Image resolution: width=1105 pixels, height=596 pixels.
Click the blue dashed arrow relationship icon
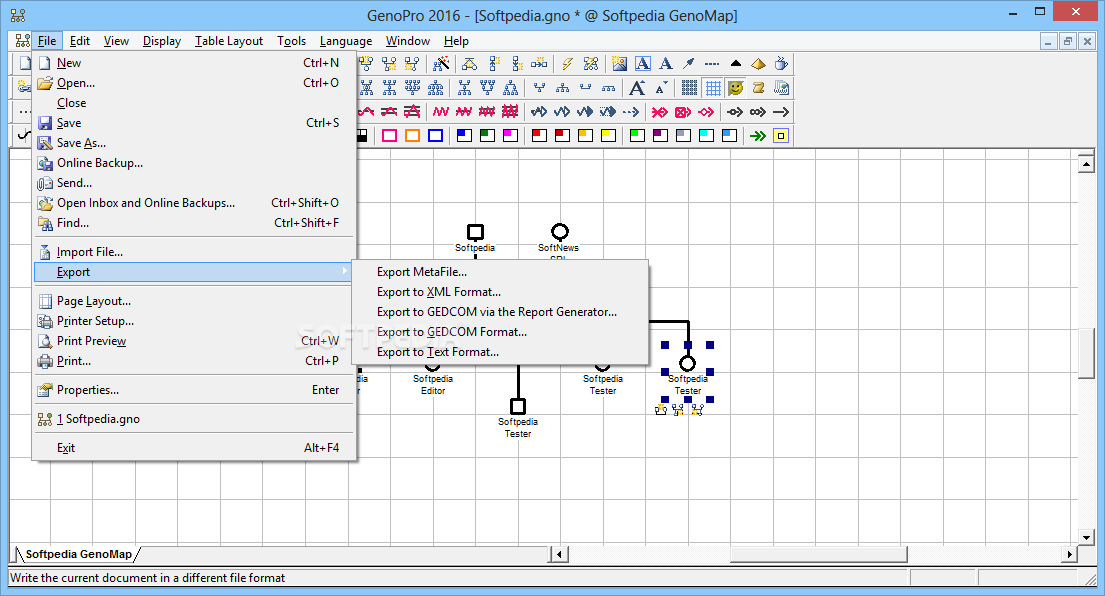631,112
